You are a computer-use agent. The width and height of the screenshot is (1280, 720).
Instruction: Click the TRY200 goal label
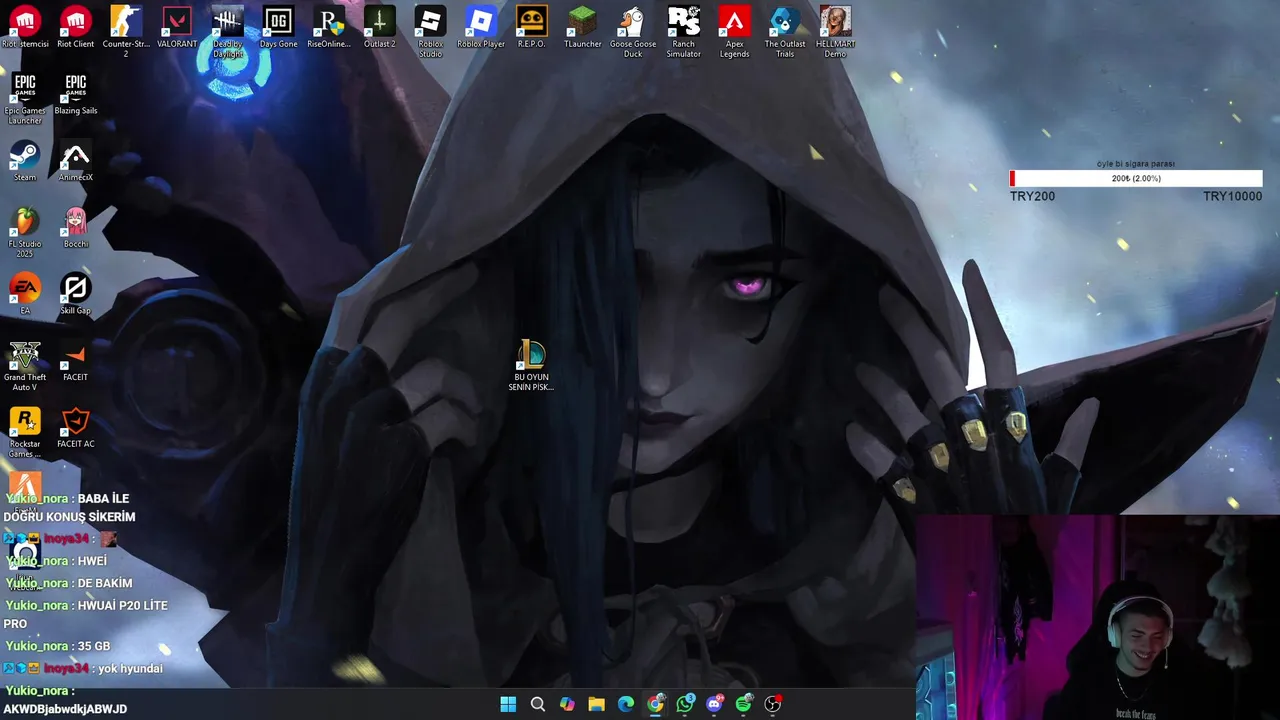pos(1032,196)
